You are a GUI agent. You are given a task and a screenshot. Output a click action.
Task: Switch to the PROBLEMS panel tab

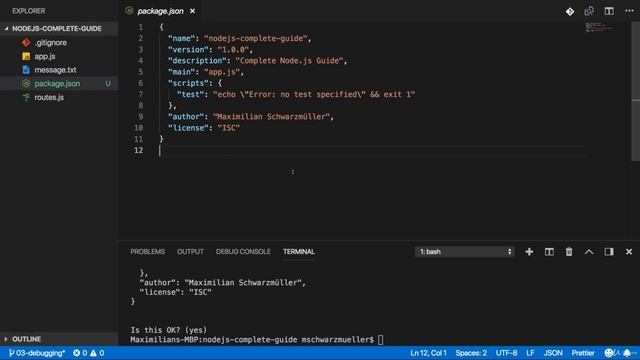(x=148, y=251)
